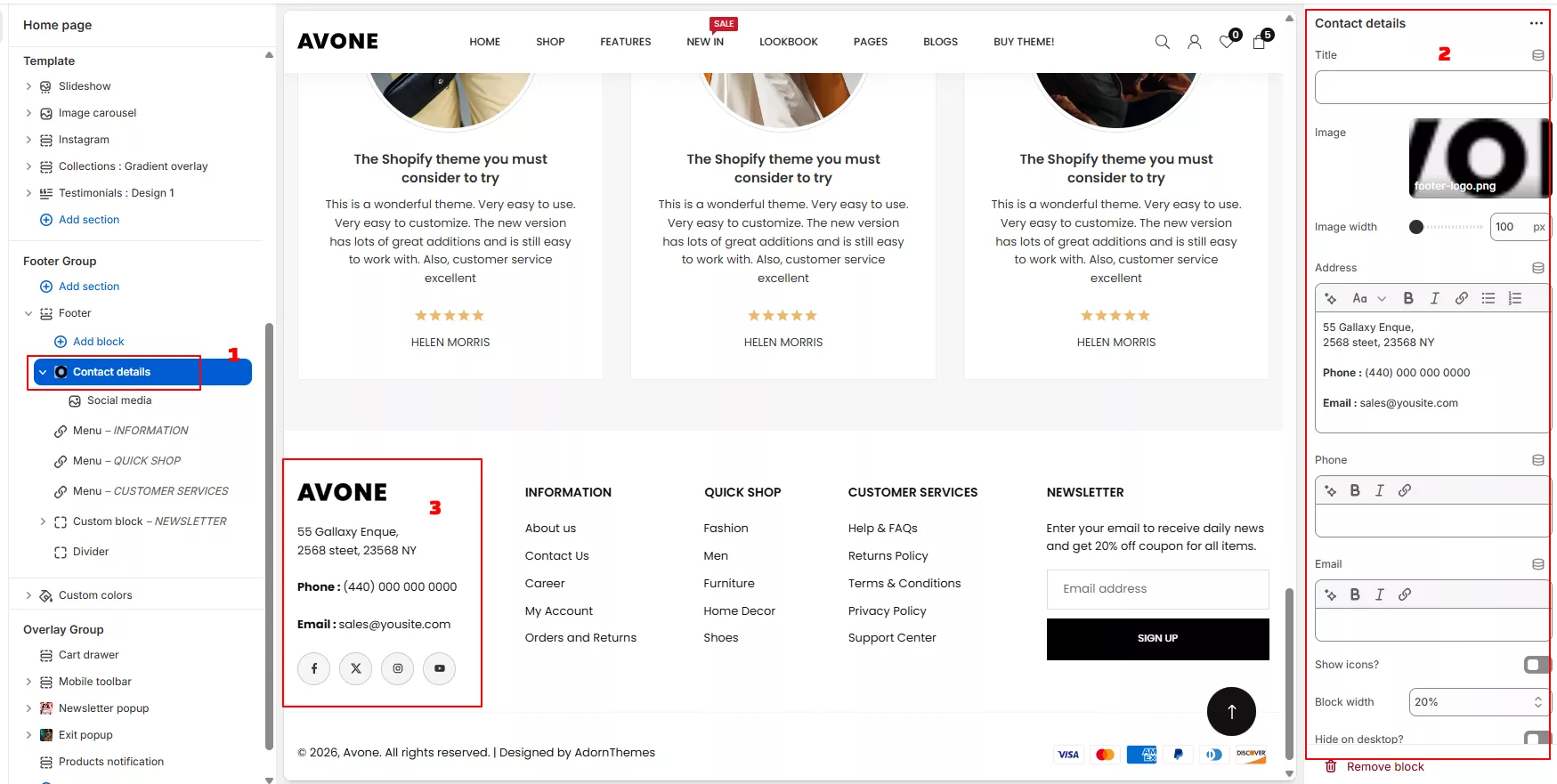1557x784 pixels.
Task: Click Bold in the Address editor toolbar
Action: tap(1408, 299)
